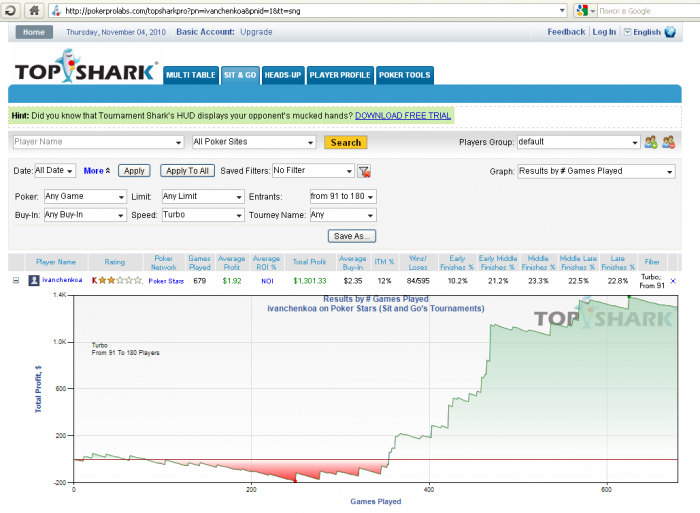Image resolution: width=700 pixels, height=513 pixels.
Task: Sort by Average ROI % column header
Action: pos(266,263)
